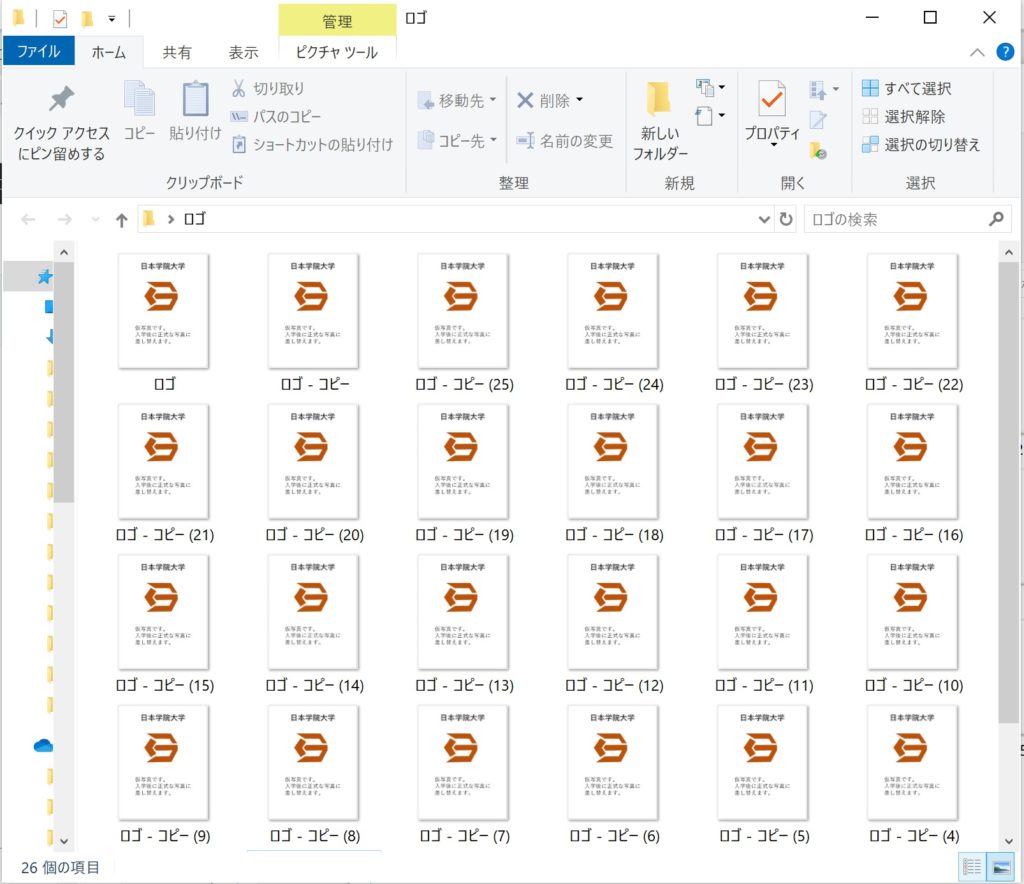This screenshot has width=1024, height=884.
Task: Switch to the 共有 tab
Action: point(177,52)
